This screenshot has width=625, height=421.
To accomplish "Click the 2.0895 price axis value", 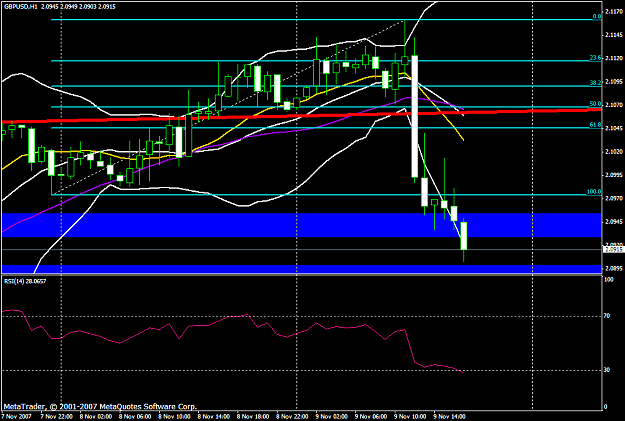I will [x=613, y=268].
